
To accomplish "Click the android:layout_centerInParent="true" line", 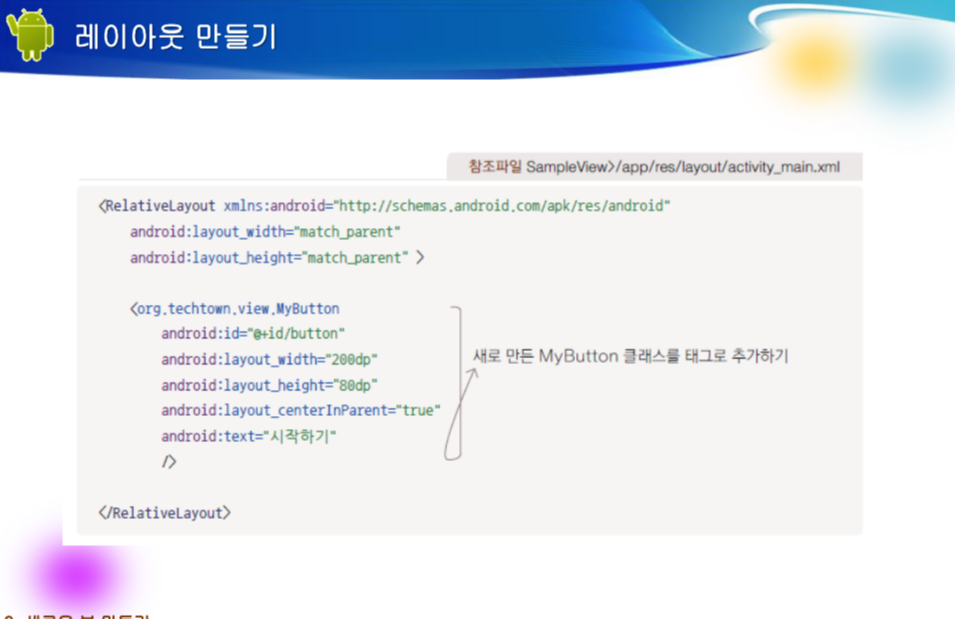I will pyautogui.click(x=301, y=411).
